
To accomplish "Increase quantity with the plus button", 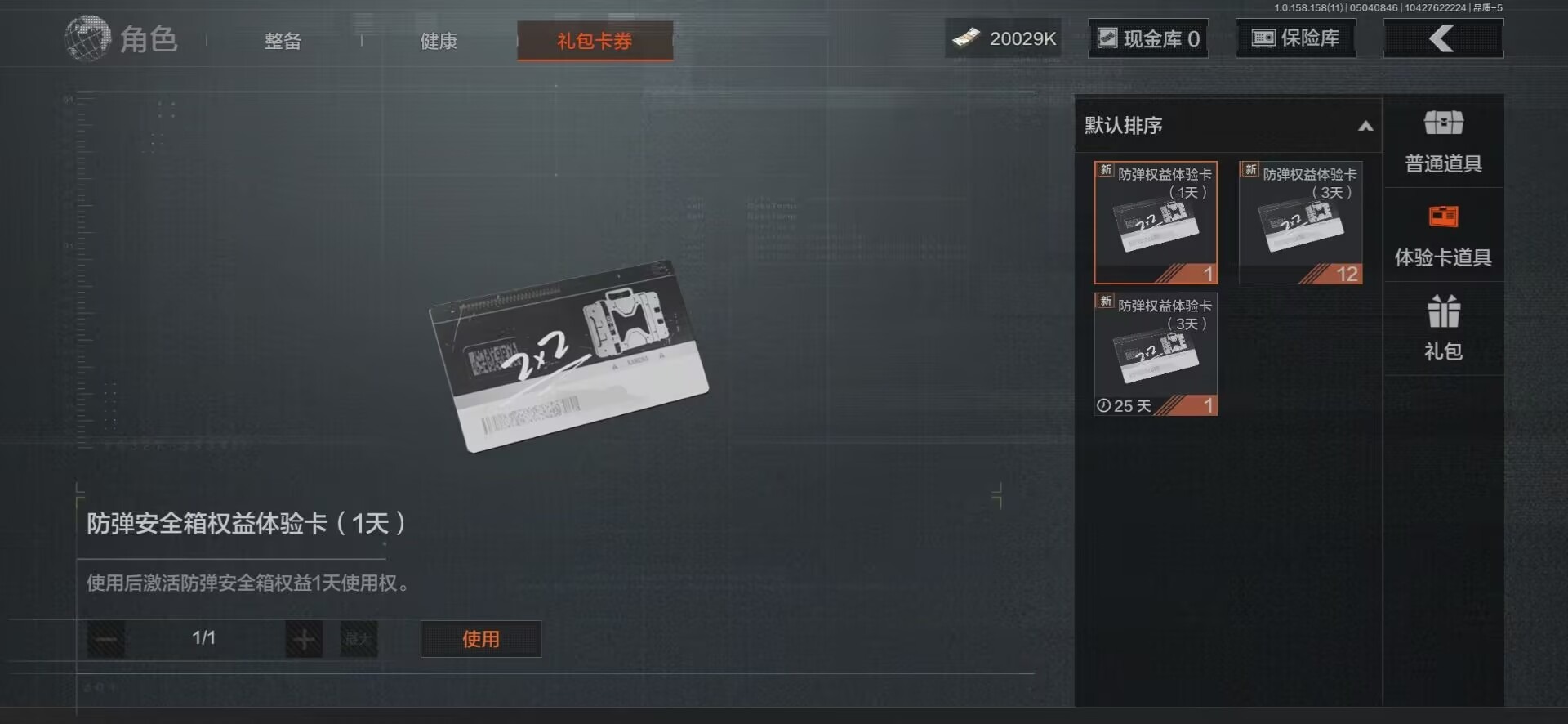I will coord(304,639).
